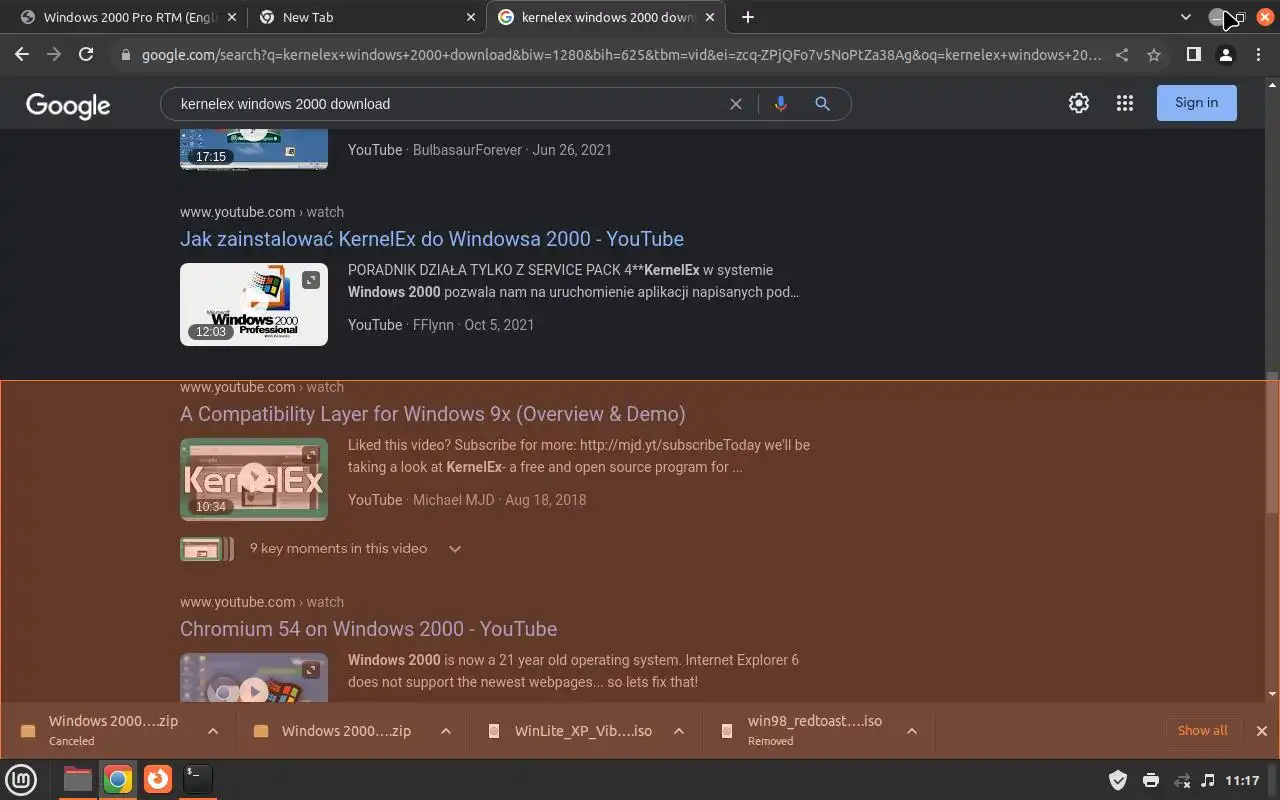Click Show all downloads
The width and height of the screenshot is (1280, 800).
(1202, 731)
